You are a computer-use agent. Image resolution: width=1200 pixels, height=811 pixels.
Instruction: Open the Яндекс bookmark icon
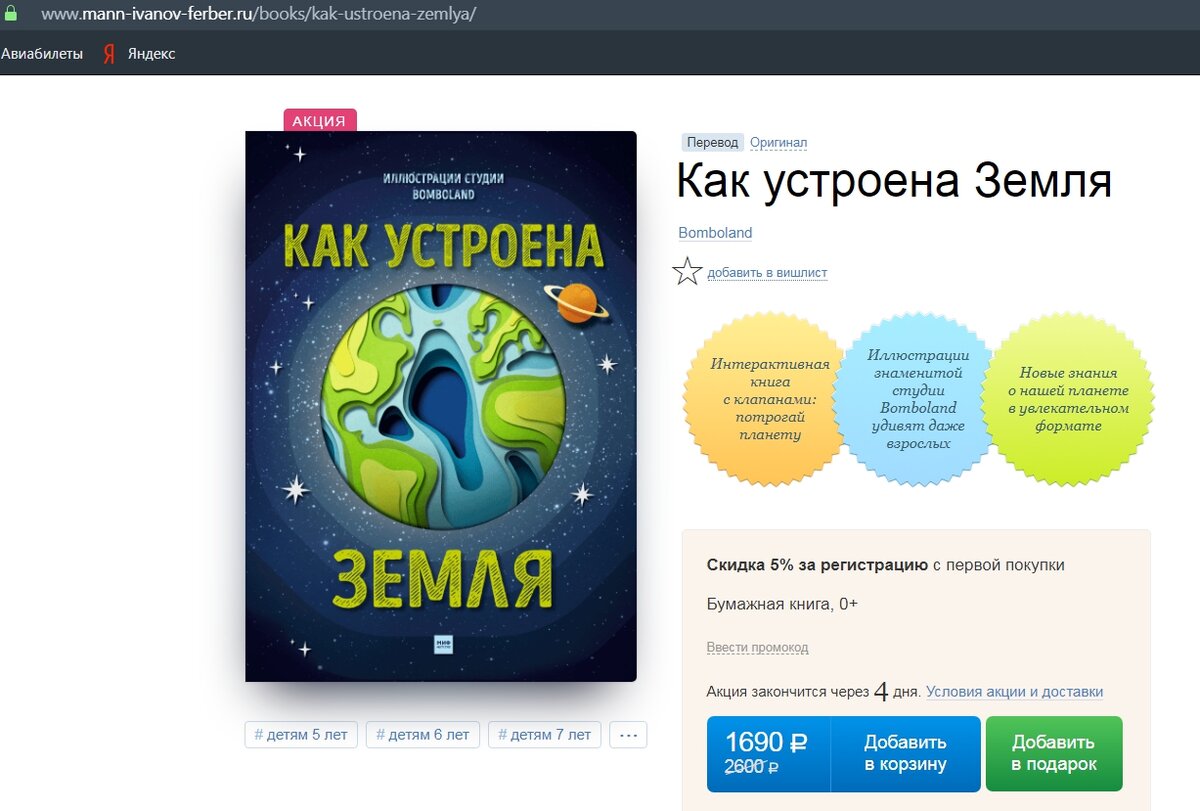109,54
